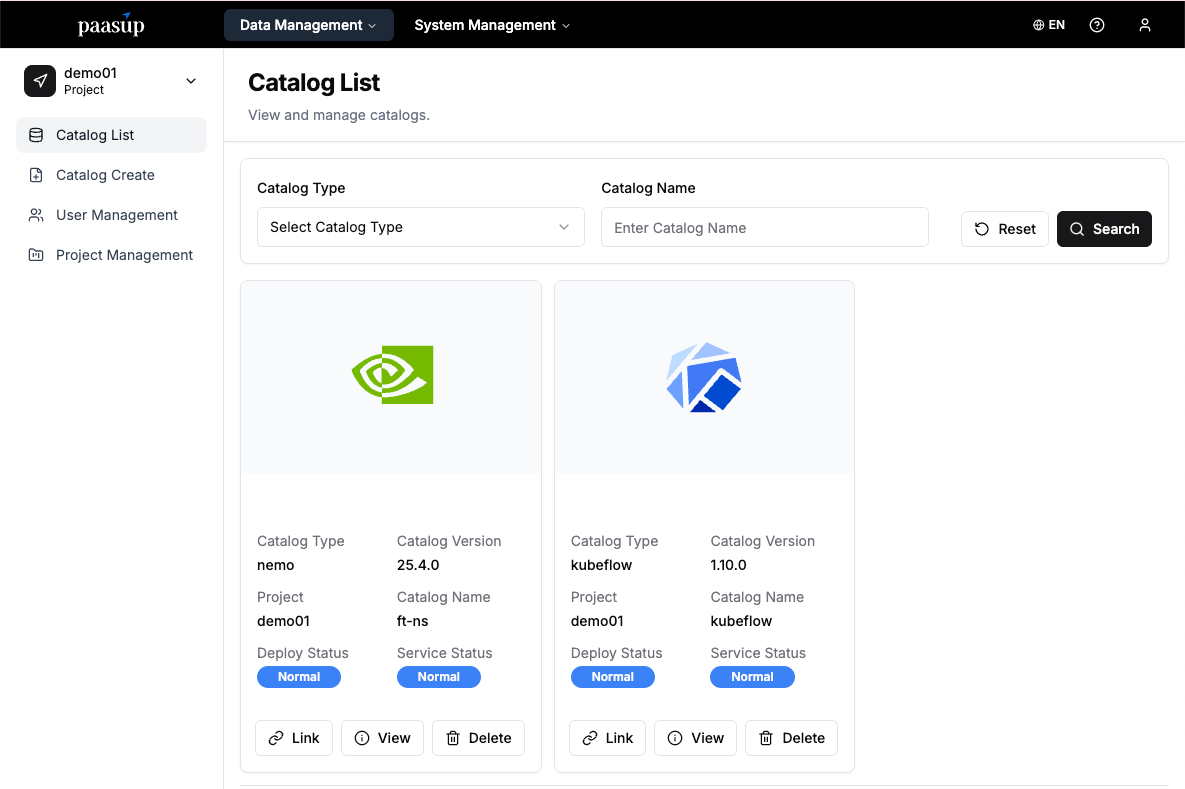Select the catalog version 1.10.0 text

pyautogui.click(x=729, y=565)
